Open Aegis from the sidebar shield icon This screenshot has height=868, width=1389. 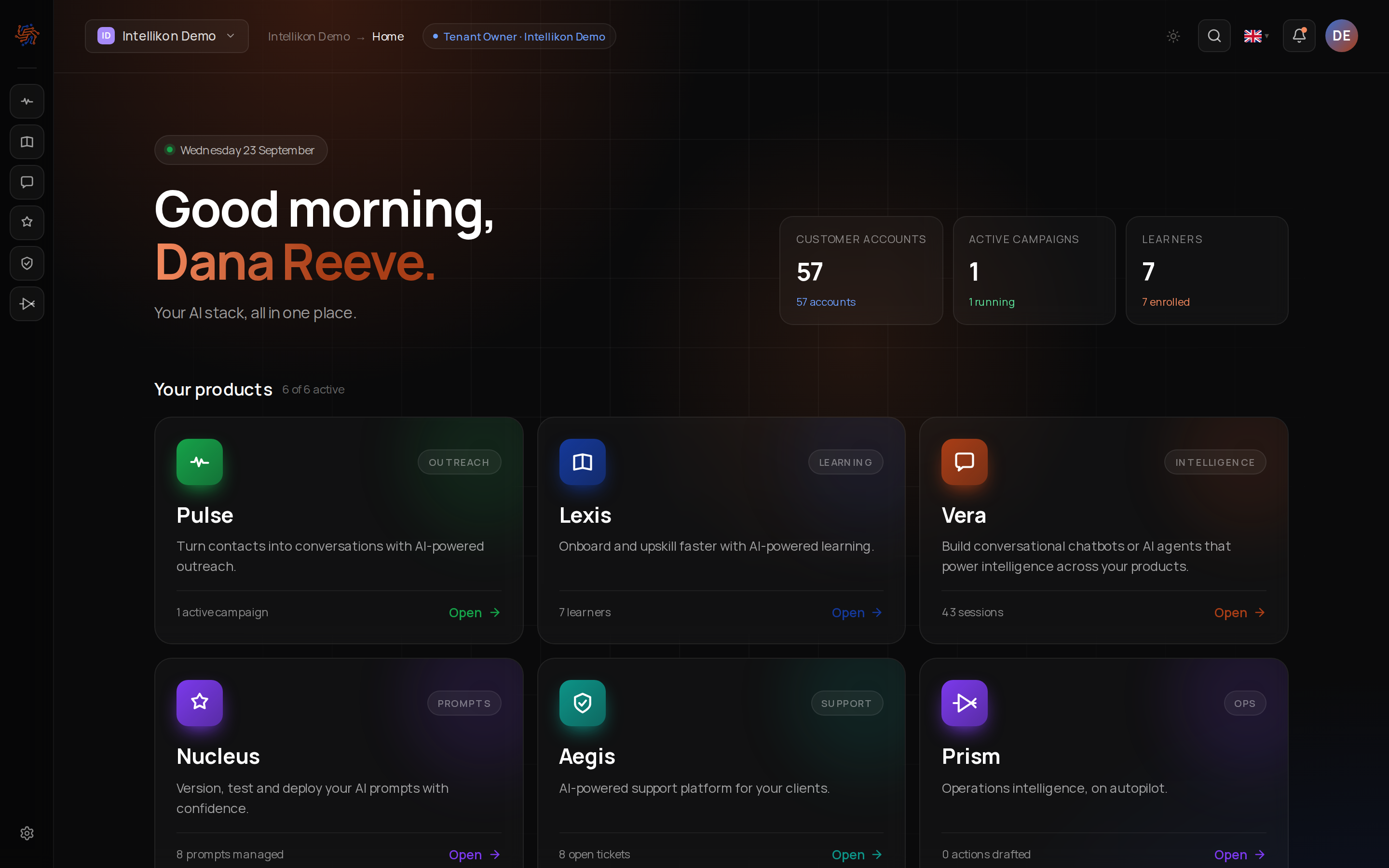tap(27, 263)
